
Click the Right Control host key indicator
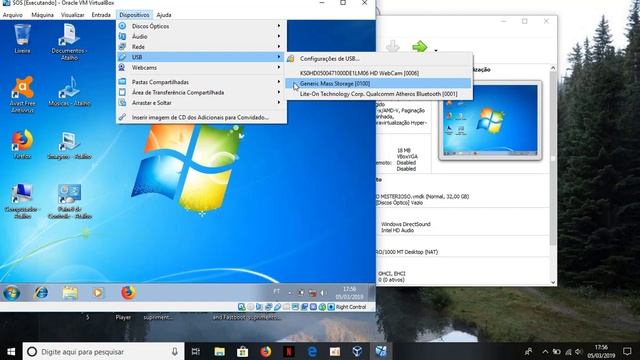point(351,307)
